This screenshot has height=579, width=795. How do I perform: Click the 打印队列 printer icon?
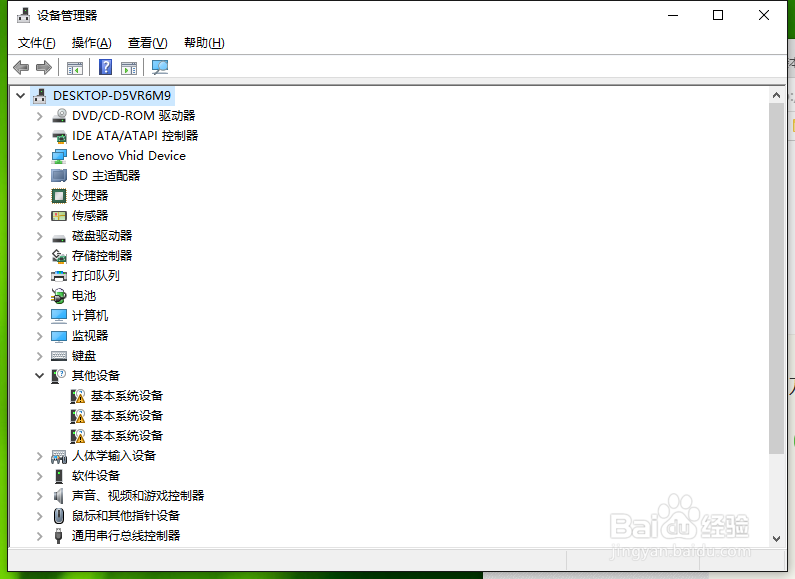coord(59,276)
